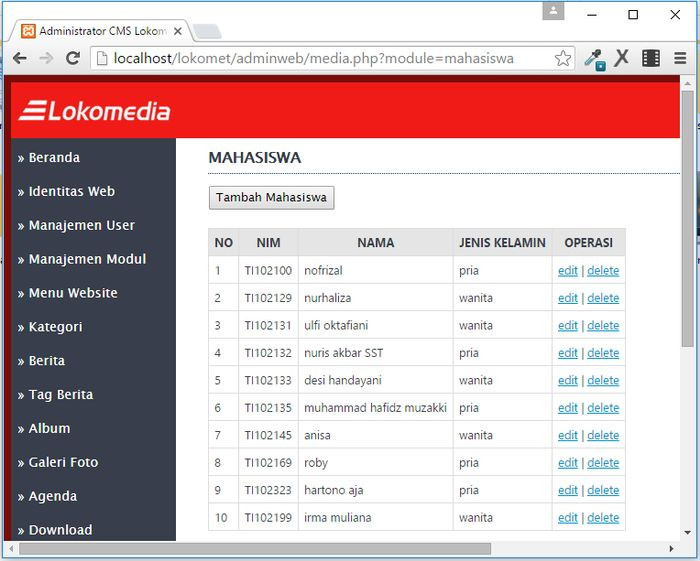700x561 pixels.
Task: Edit nuris akbar SST row
Action: point(568,353)
